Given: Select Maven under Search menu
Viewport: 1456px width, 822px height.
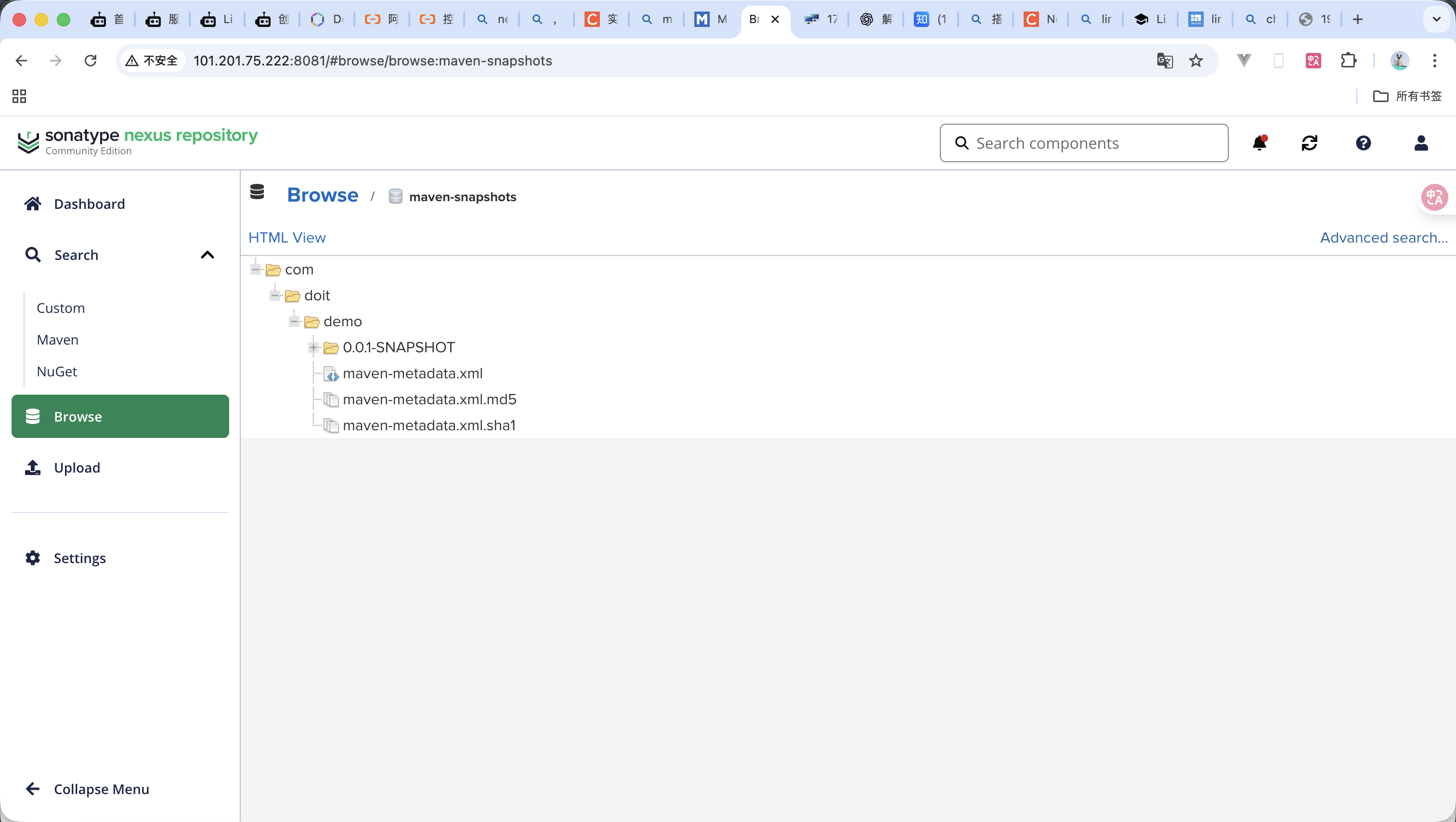Looking at the screenshot, I should click(58, 340).
